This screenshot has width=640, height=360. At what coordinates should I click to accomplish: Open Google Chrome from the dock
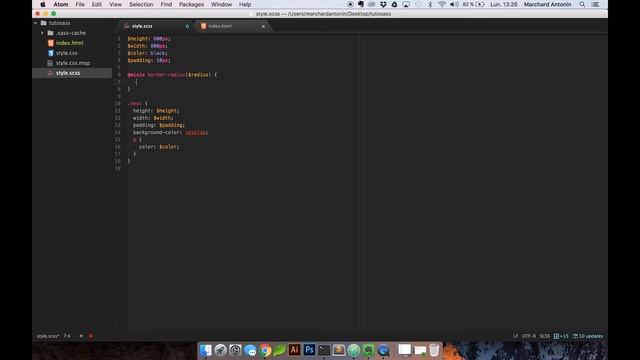click(x=265, y=350)
